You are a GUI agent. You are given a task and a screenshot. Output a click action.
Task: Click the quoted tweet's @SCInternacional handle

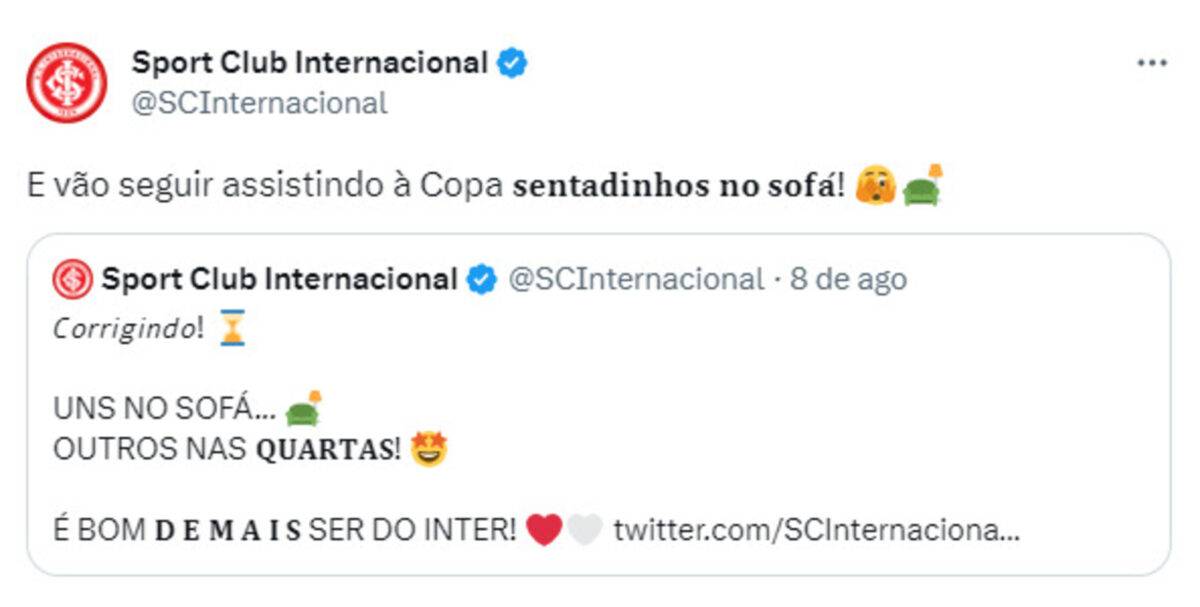click(636, 279)
